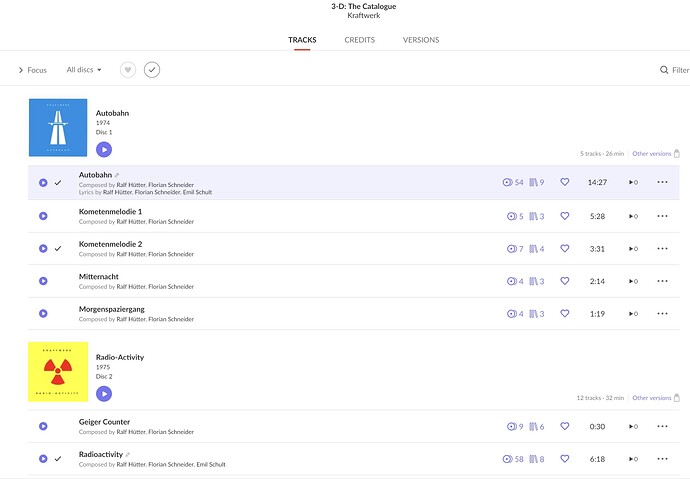Open Ralf Hütter composer link under Mitternacht
The image size is (690, 479).
click(131, 286)
